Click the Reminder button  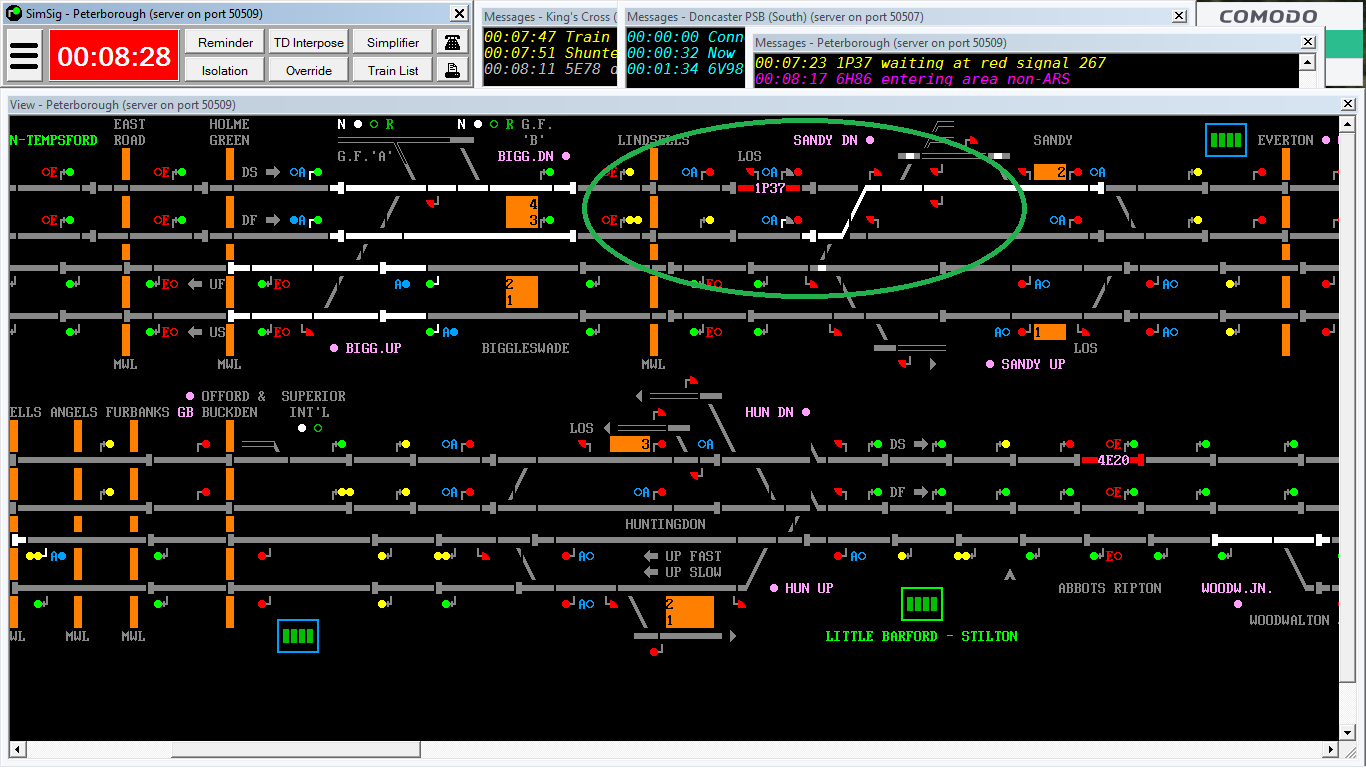(225, 42)
